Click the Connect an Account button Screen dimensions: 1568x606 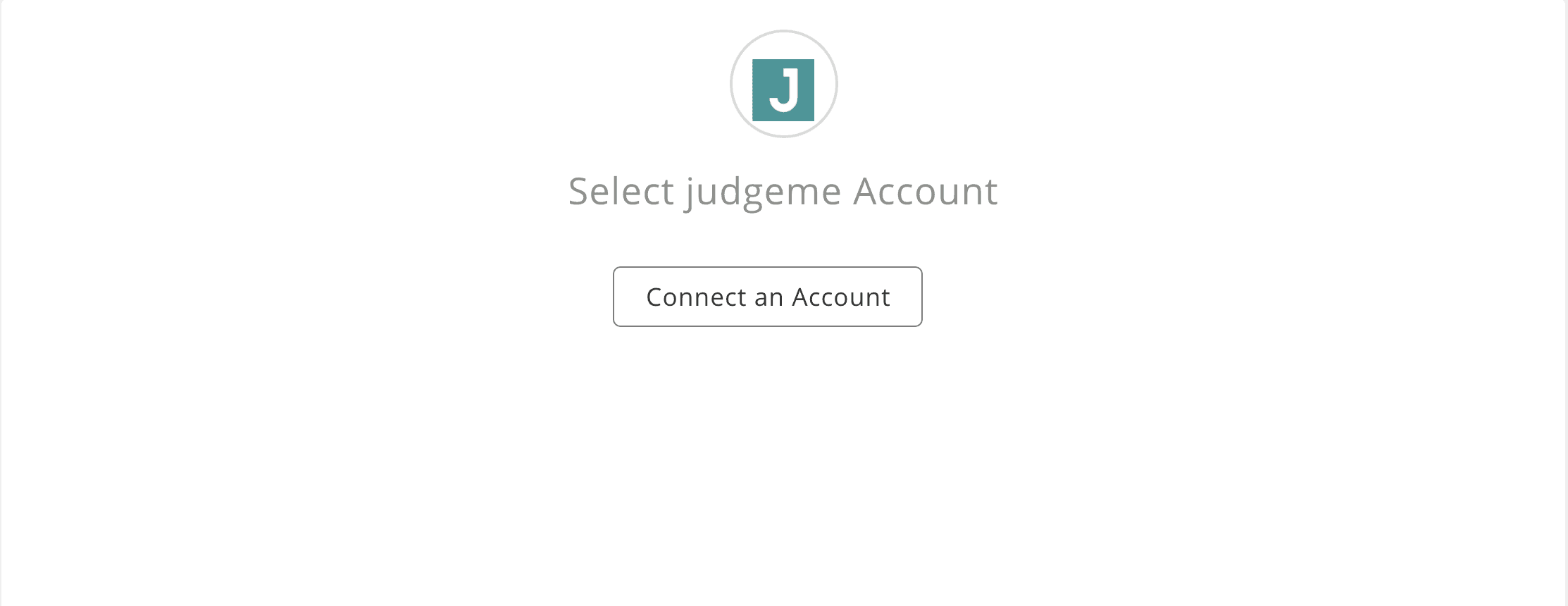tap(767, 297)
